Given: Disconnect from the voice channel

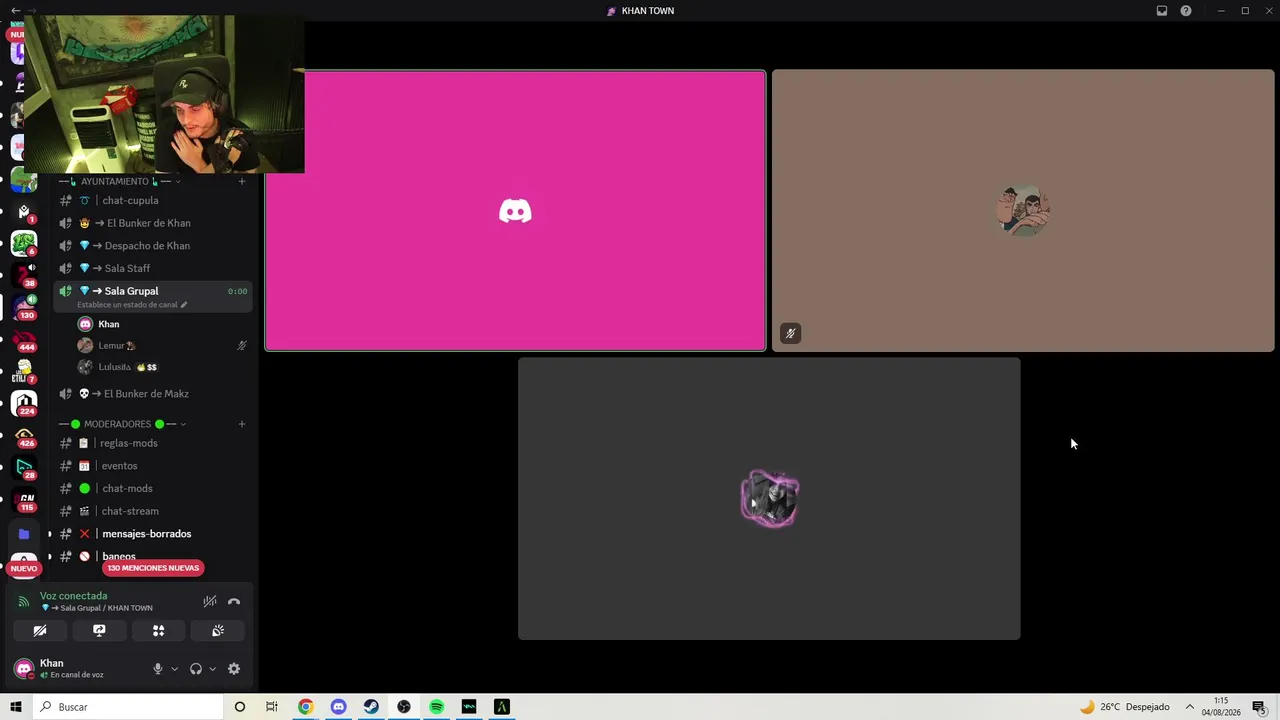Looking at the screenshot, I should [x=234, y=601].
